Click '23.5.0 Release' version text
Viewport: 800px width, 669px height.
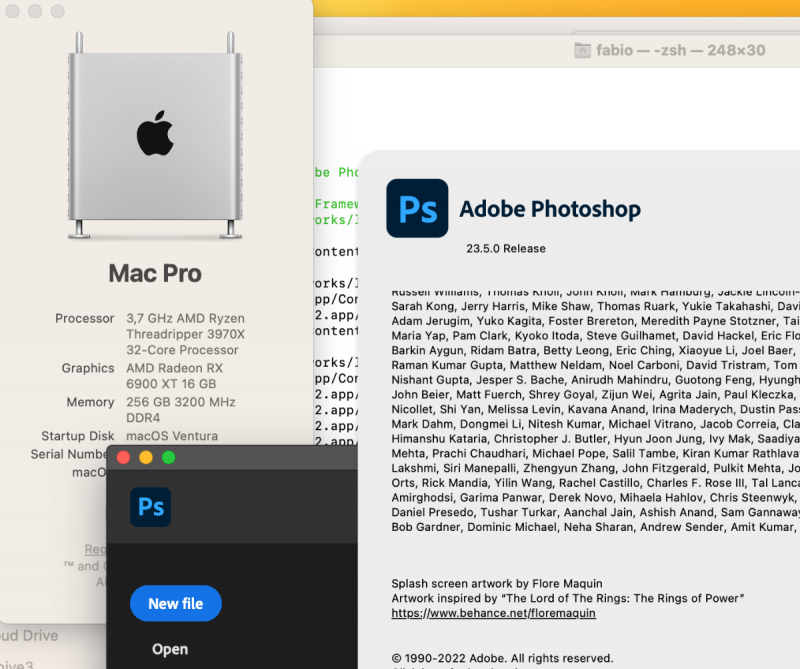[506, 249]
